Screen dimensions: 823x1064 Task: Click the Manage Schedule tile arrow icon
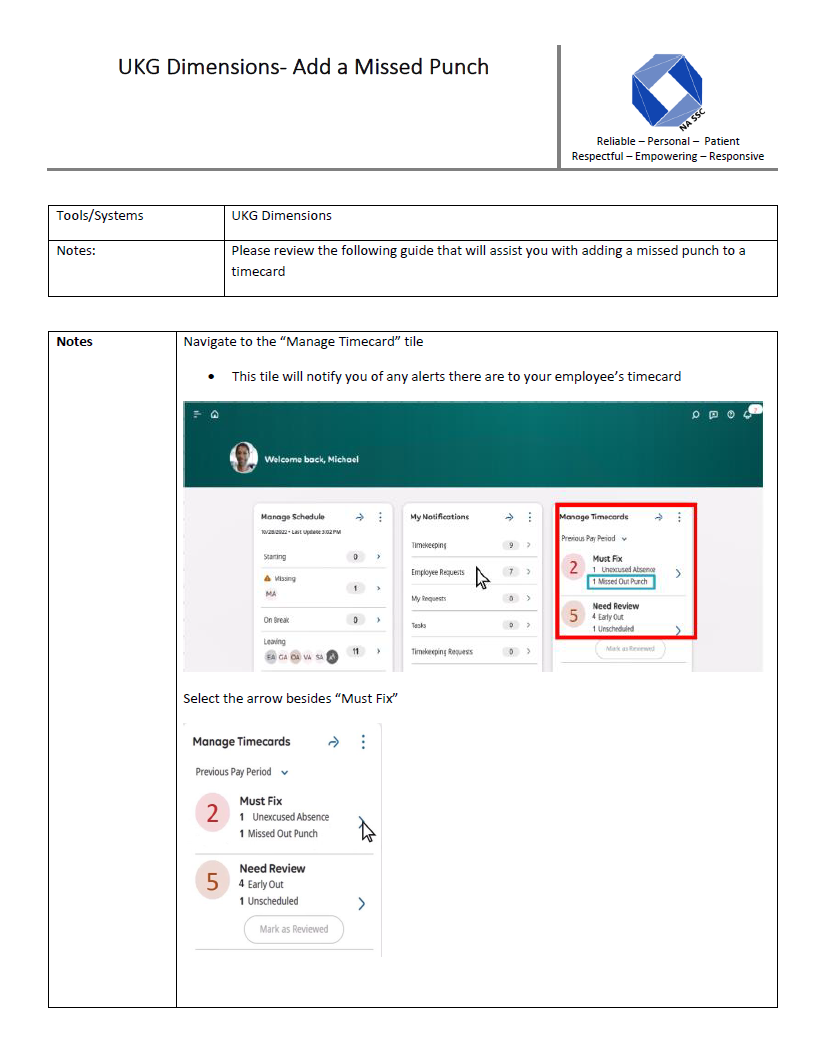coord(360,517)
